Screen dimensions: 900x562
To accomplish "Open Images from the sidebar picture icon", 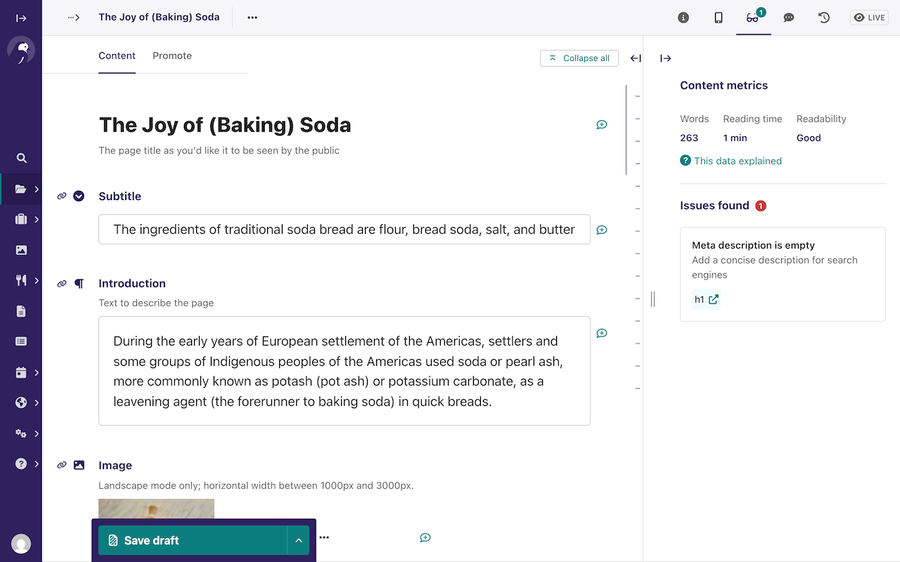I will coord(21,250).
